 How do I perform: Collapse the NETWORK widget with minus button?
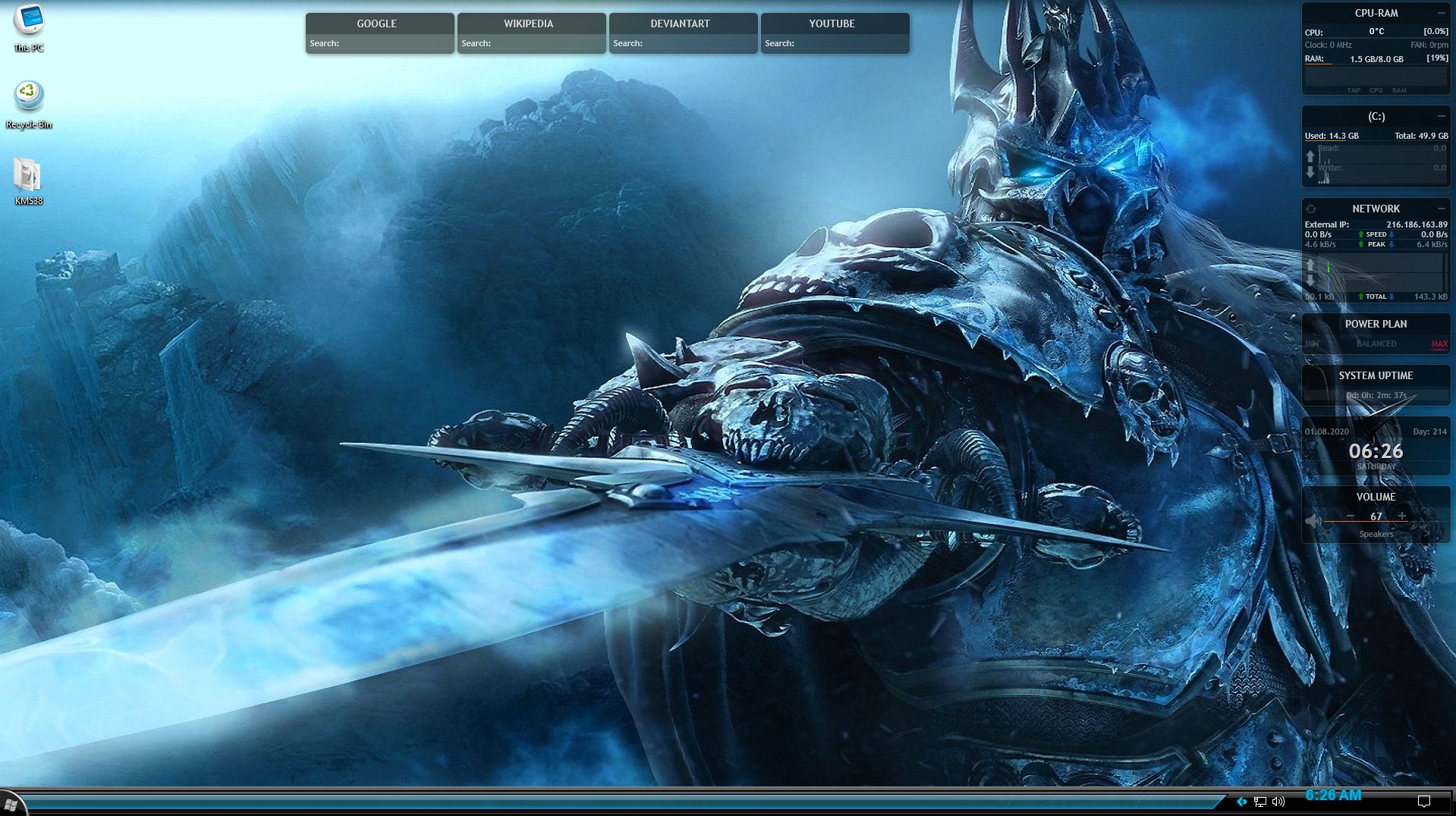tap(1441, 209)
